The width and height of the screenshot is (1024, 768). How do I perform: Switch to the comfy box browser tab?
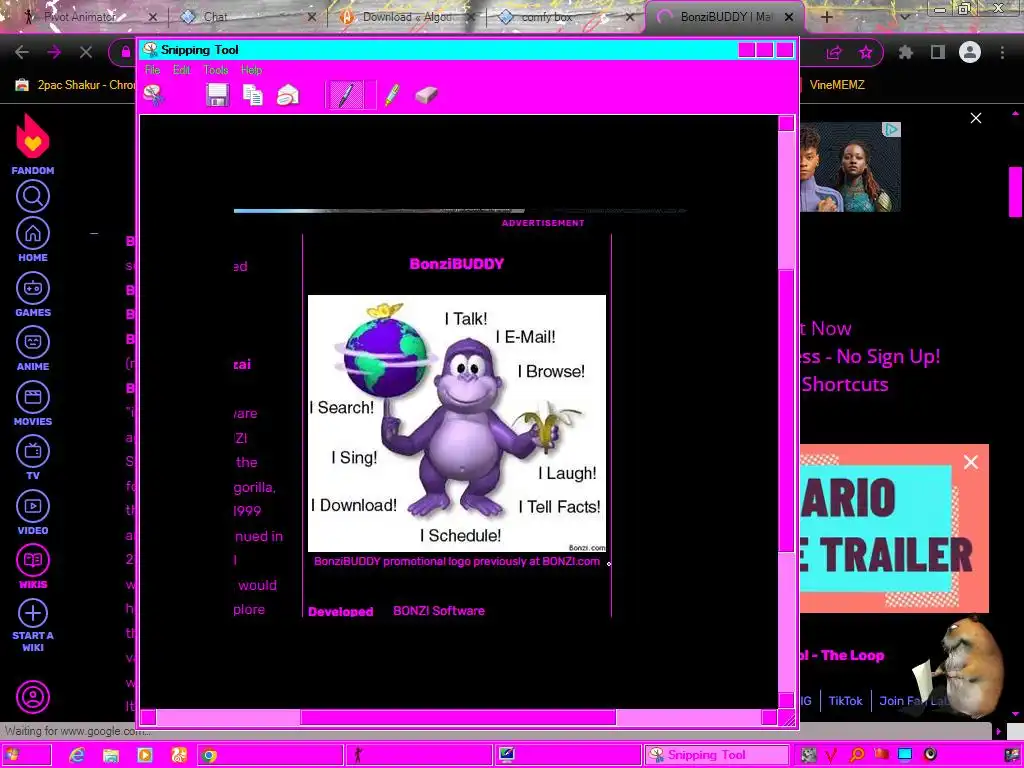(566, 17)
